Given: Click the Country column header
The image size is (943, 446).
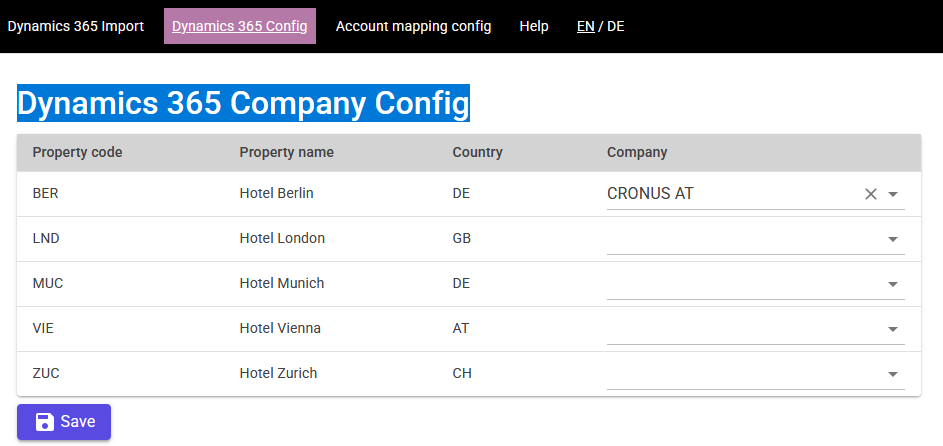Looking at the screenshot, I should (x=477, y=153).
